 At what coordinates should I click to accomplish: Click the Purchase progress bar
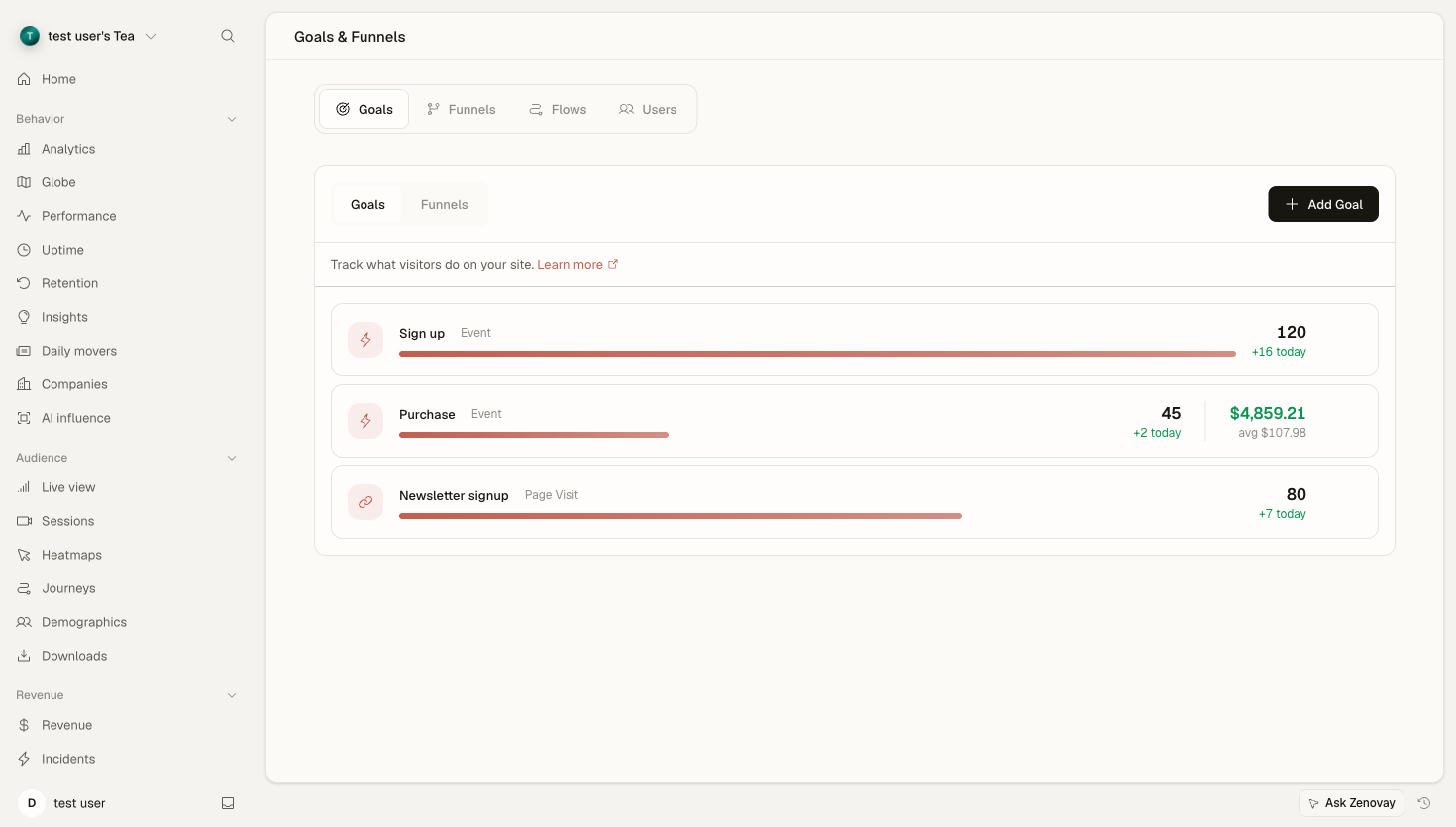click(534, 435)
